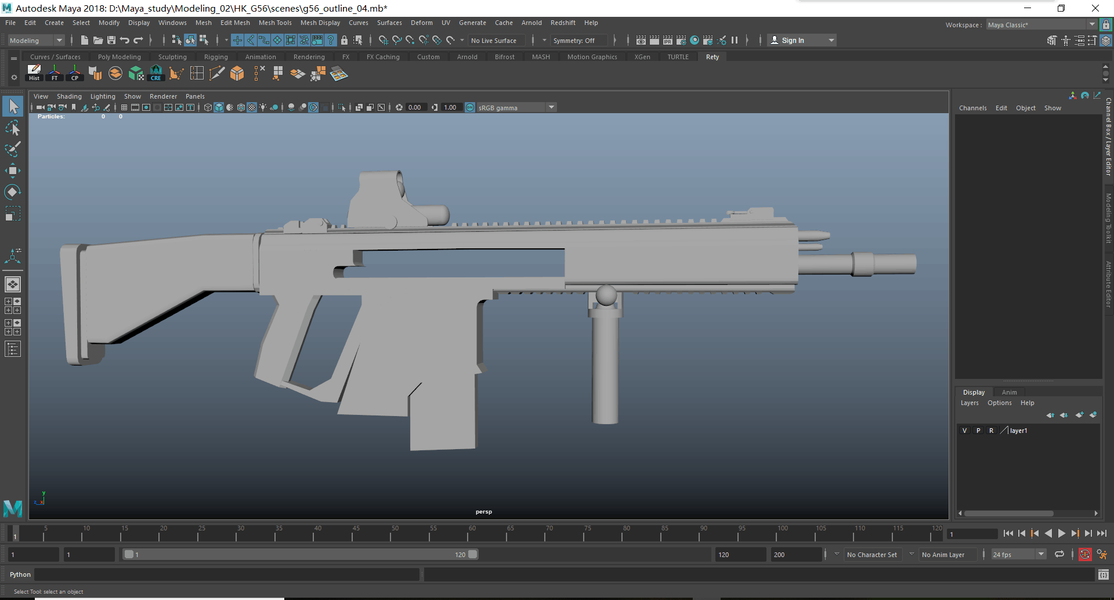Image resolution: width=1114 pixels, height=600 pixels.
Task: Activate the Scale tool in toolbox
Action: pos(13,214)
